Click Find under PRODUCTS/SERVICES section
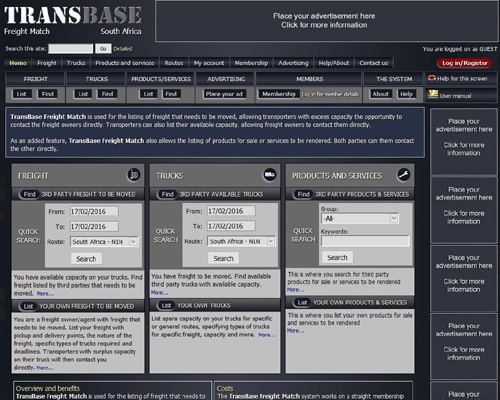Screen dimensions: 500x400 point(171,94)
